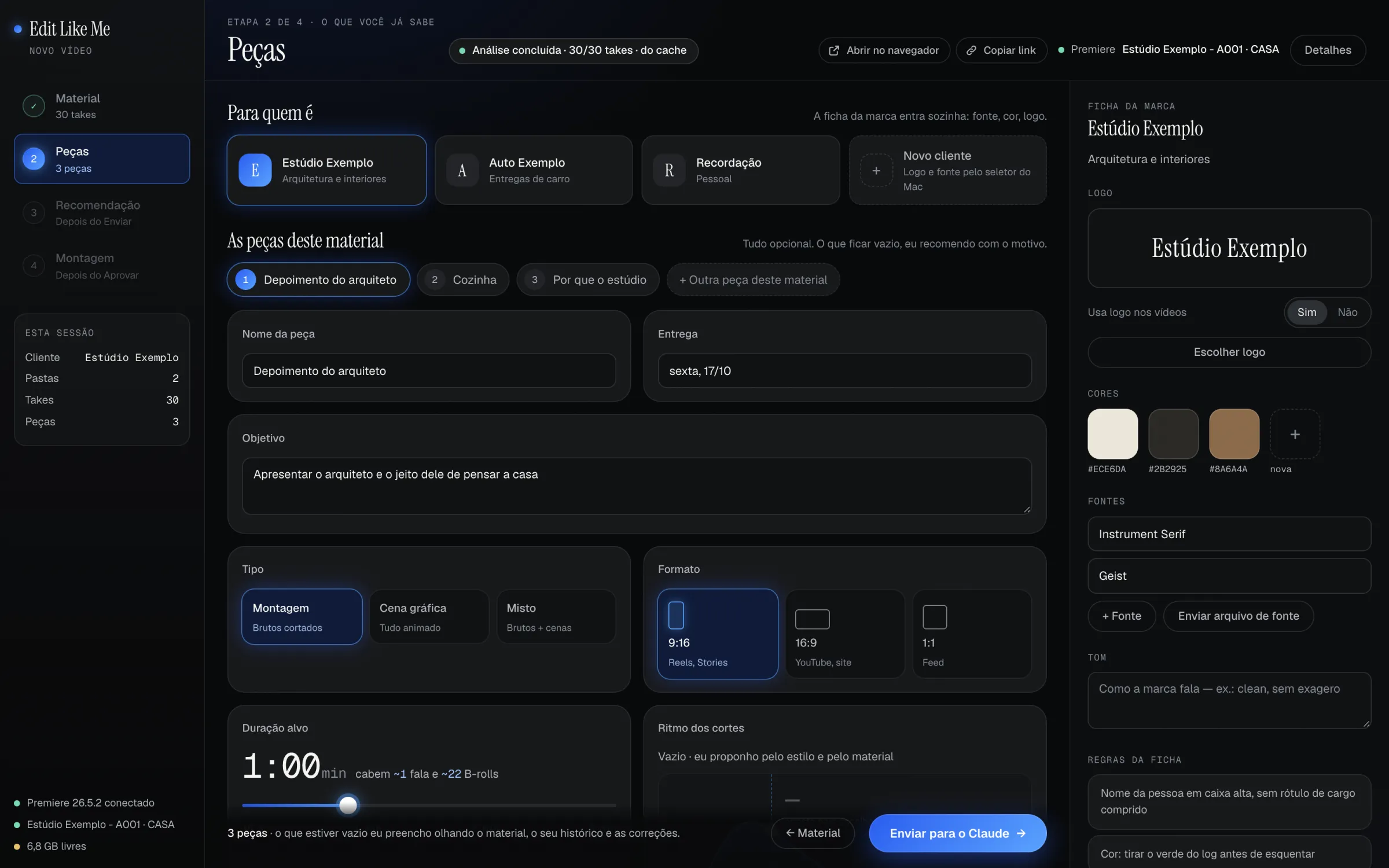Click the R avatar of Recordação
The image size is (1389, 868).
tap(670, 170)
